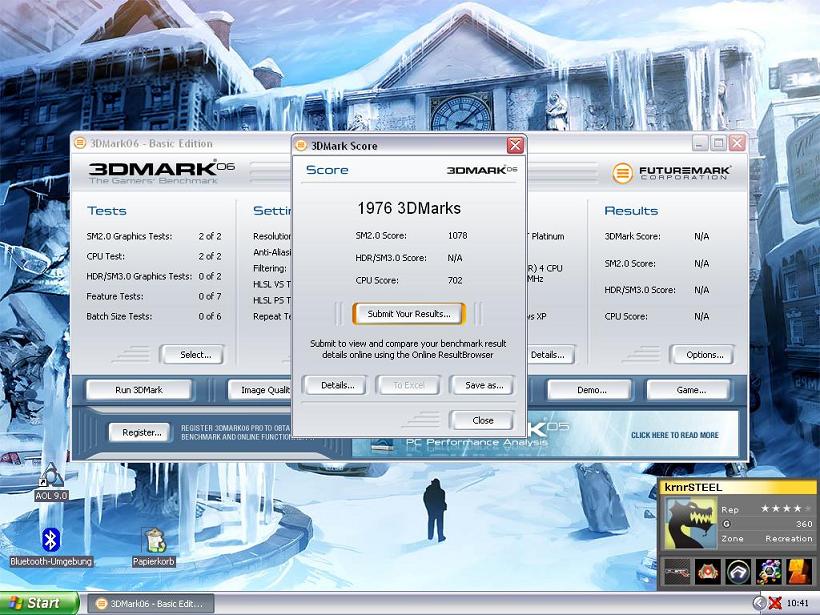Screen dimensions: 820x615
Task: Open system Details in main window
Action: 550,355
